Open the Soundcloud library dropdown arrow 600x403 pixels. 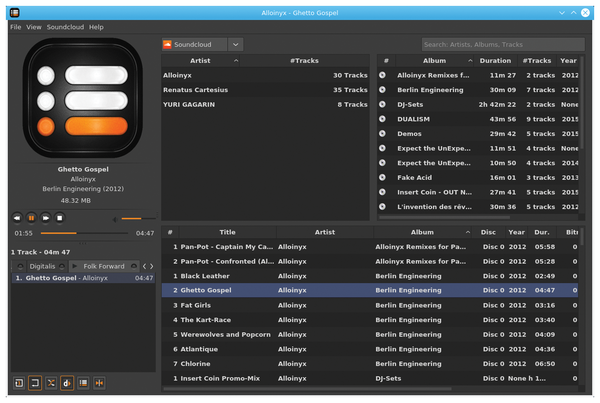[236, 44]
